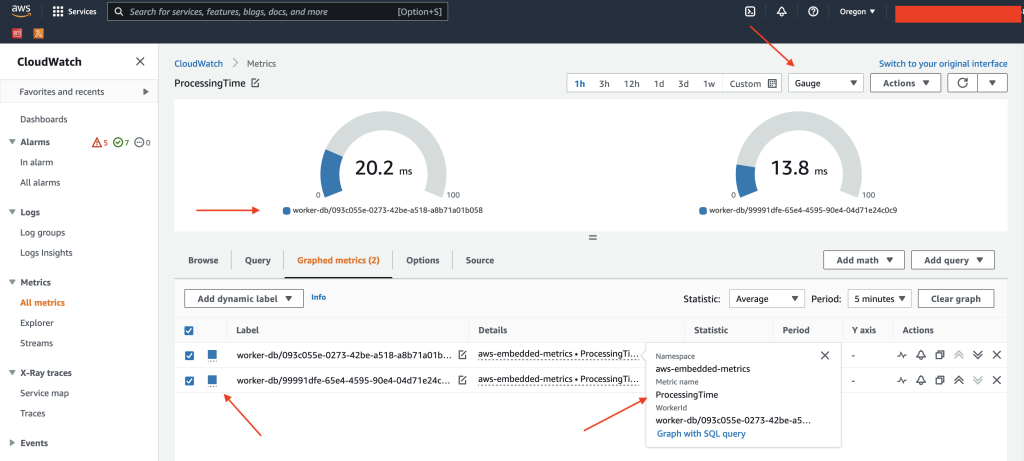
Task: Uncheck the worker-db/093c055e metric checkbox
Action: tap(189, 355)
